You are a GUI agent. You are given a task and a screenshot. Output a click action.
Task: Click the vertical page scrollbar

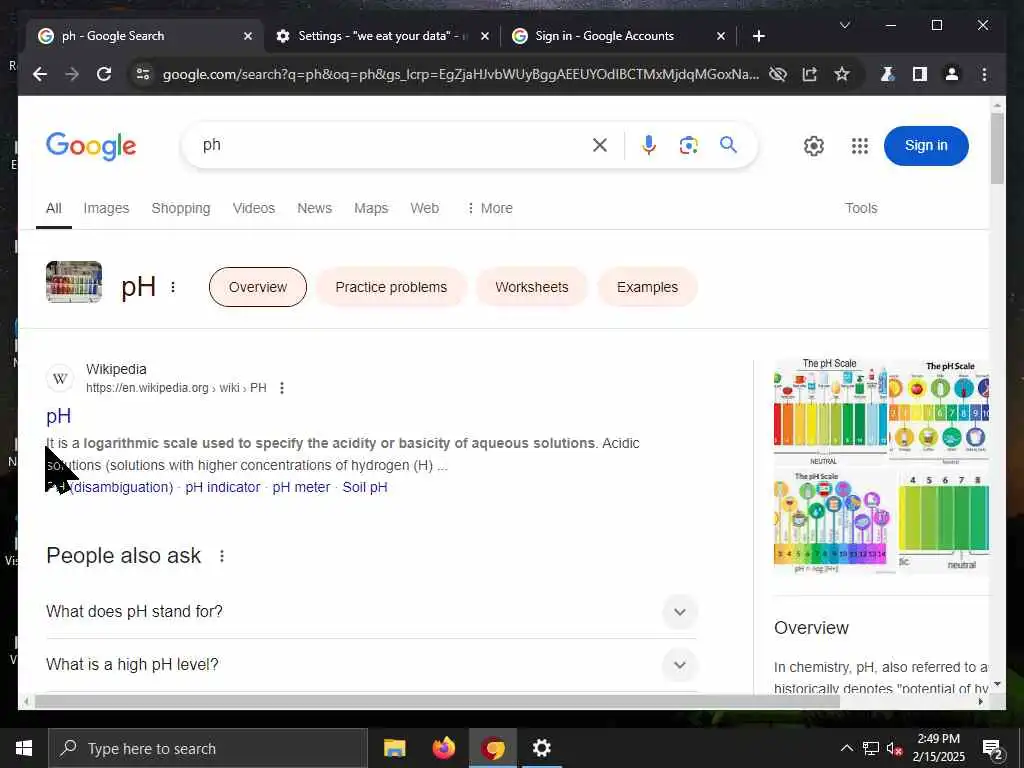pyautogui.click(x=997, y=149)
